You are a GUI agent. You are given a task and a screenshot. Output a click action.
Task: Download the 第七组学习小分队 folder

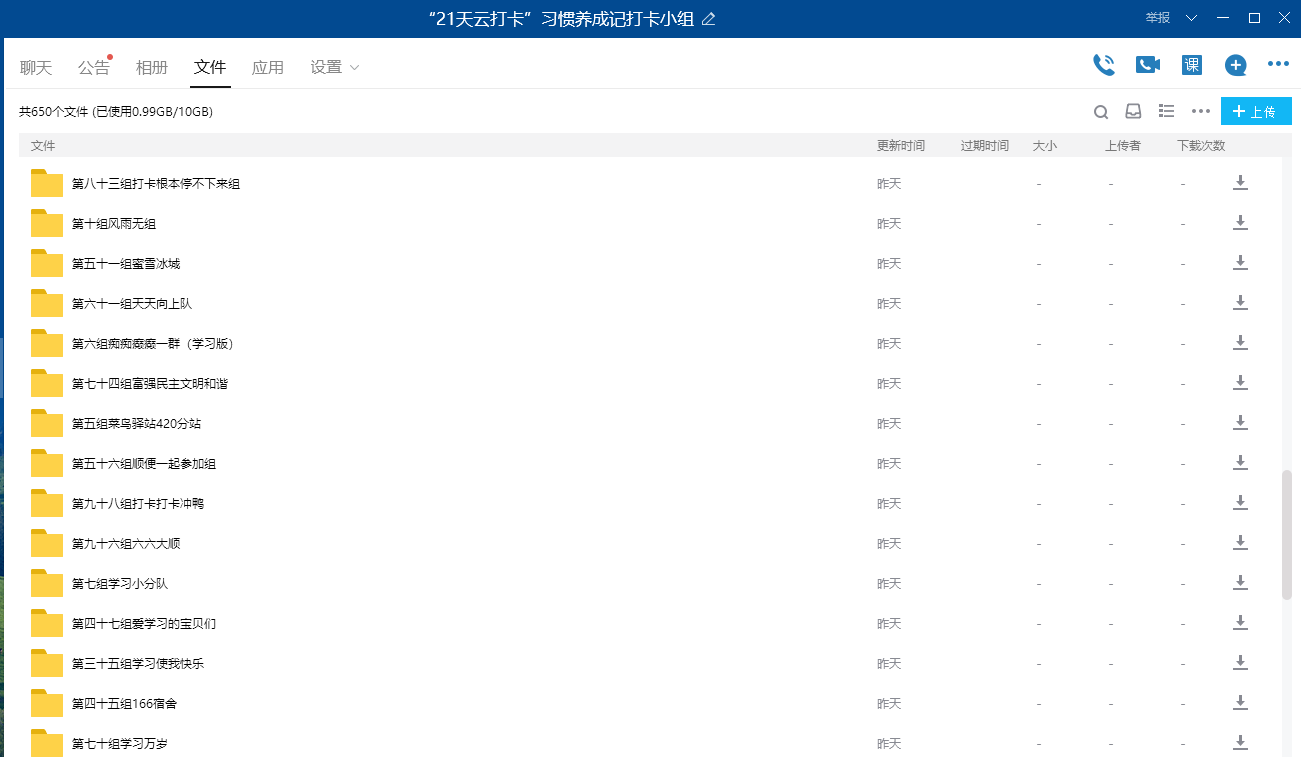coord(1240,583)
